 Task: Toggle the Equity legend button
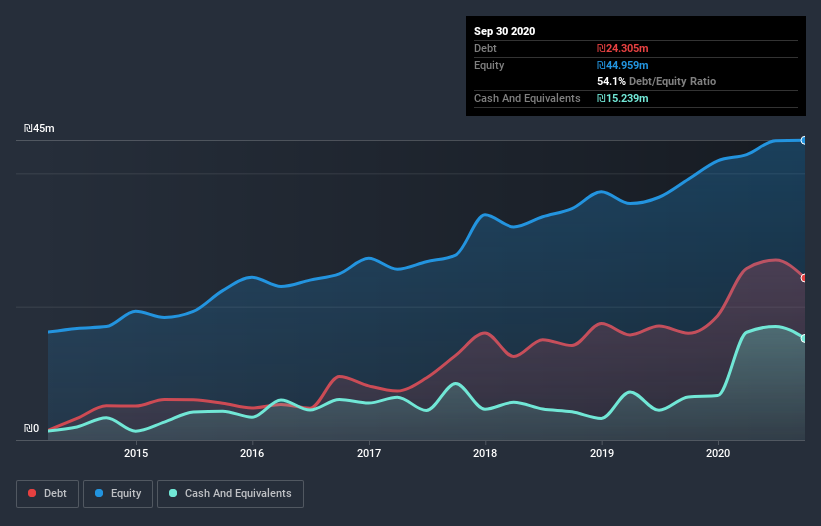tap(118, 494)
